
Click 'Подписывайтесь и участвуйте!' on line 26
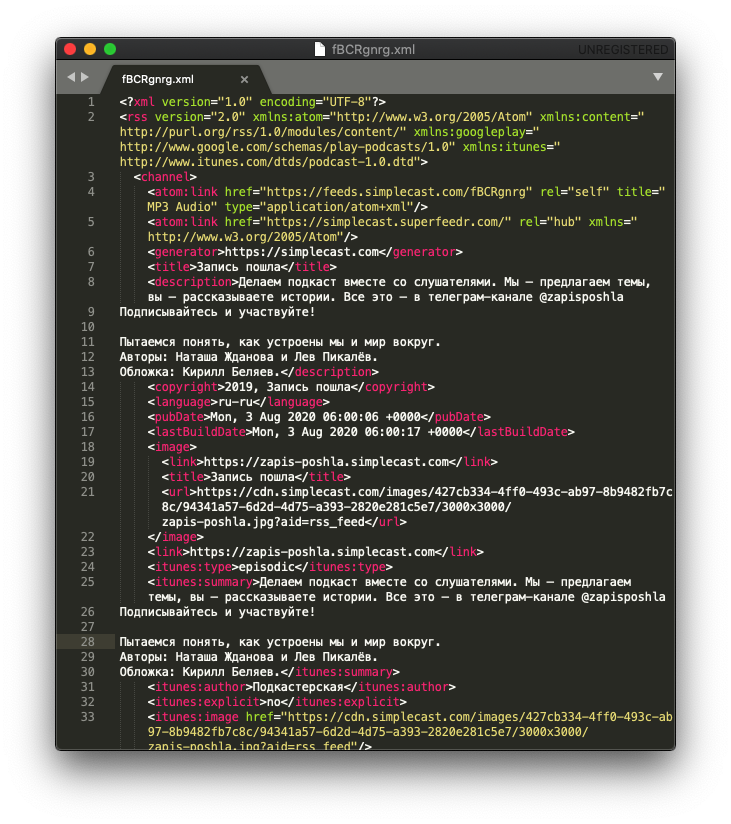coord(217,612)
